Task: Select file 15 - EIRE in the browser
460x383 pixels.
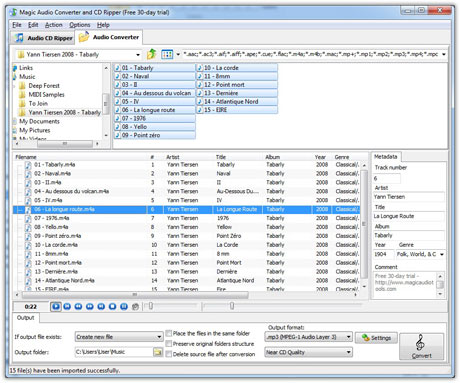Action: pyautogui.click(x=237, y=110)
